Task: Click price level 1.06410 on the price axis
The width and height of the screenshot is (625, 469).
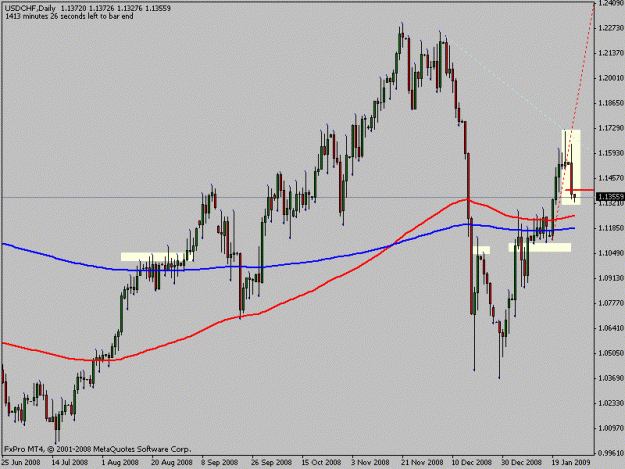Action: (611, 328)
